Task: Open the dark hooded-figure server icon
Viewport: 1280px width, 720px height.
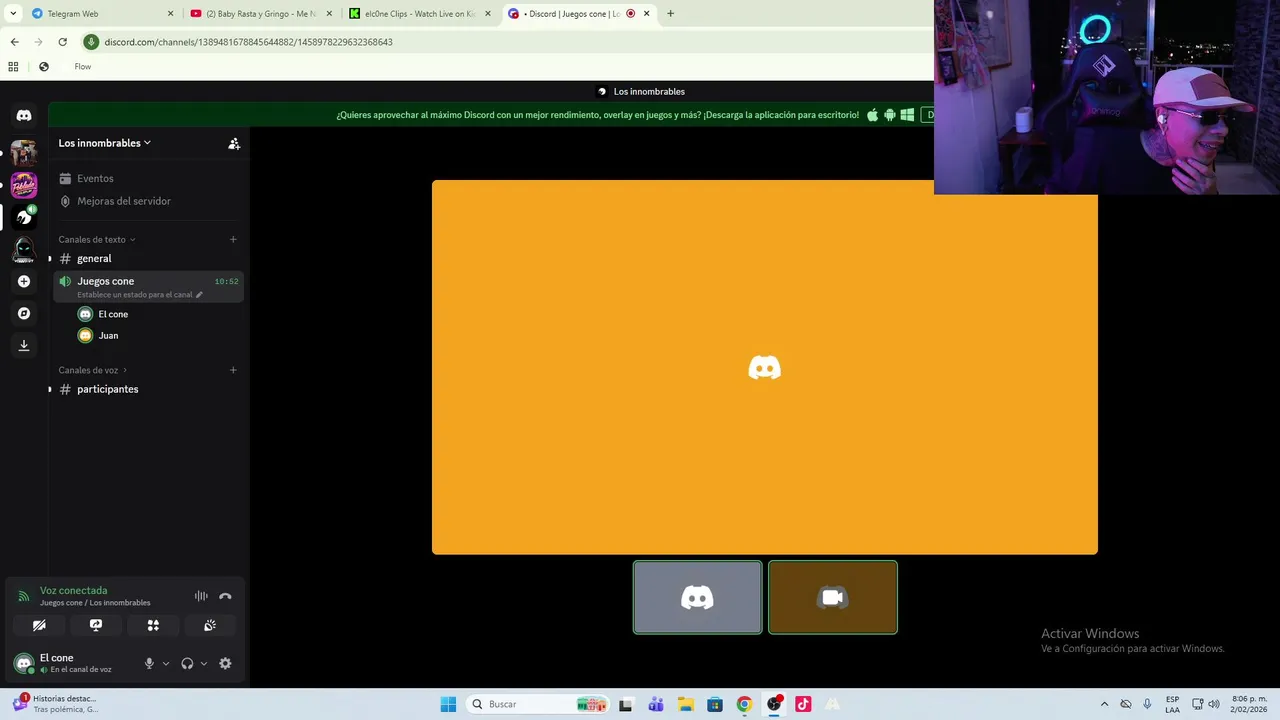Action: (x=24, y=249)
